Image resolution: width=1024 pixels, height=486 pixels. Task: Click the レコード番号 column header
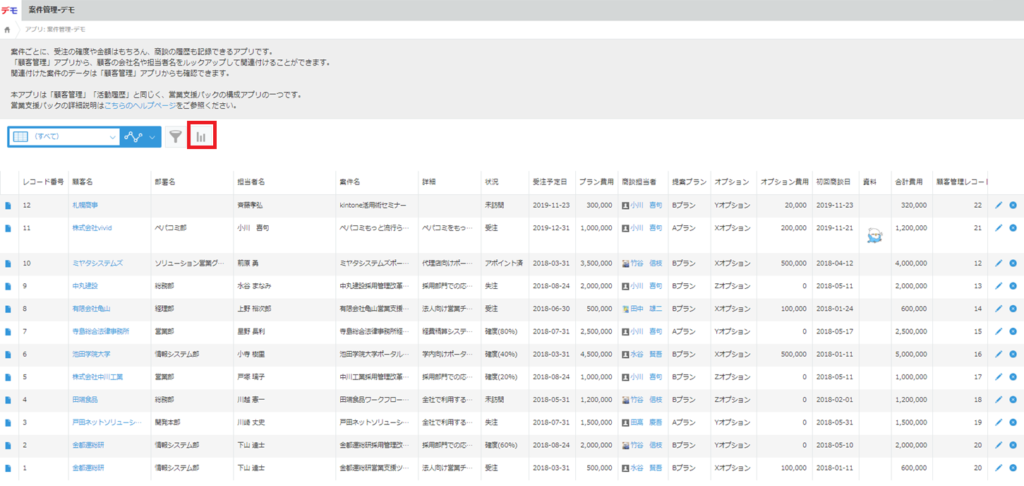(43, 182)
